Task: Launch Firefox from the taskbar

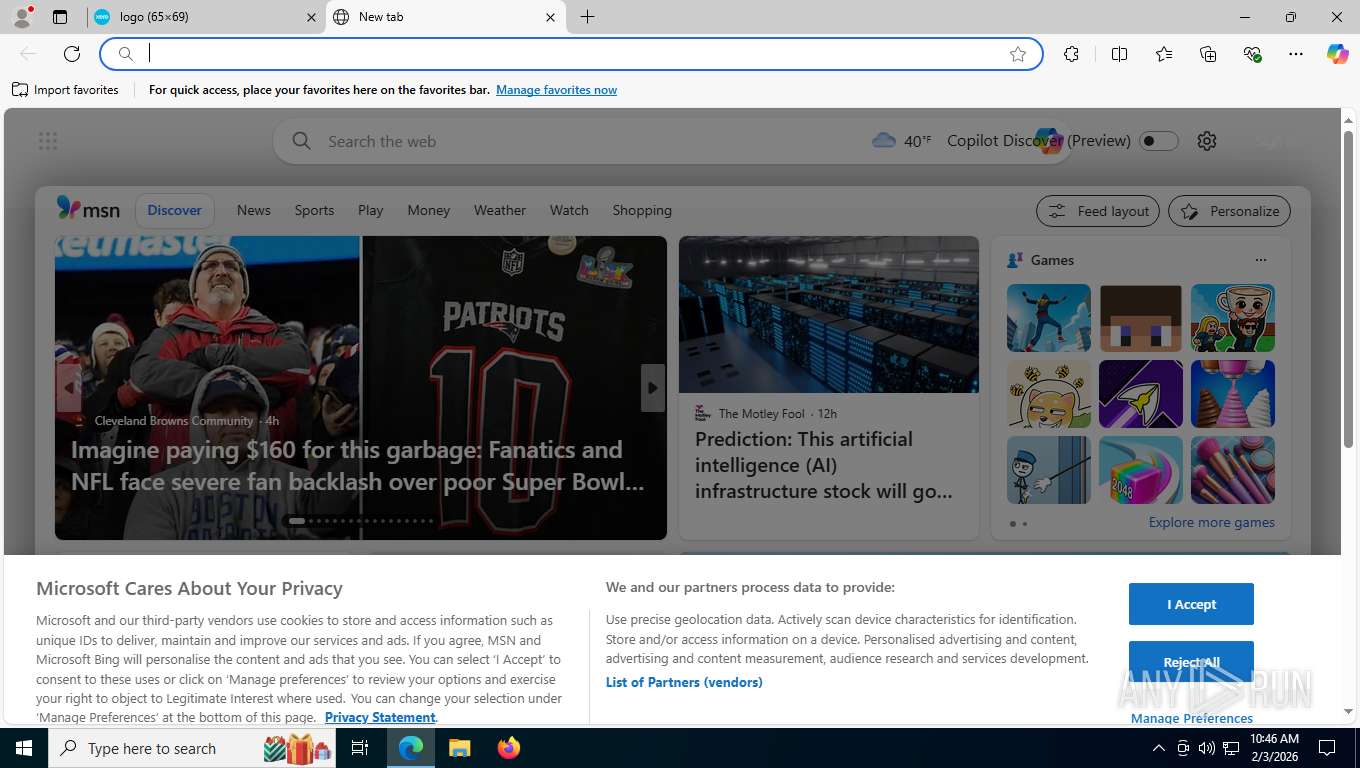Action: click(509, 748)
